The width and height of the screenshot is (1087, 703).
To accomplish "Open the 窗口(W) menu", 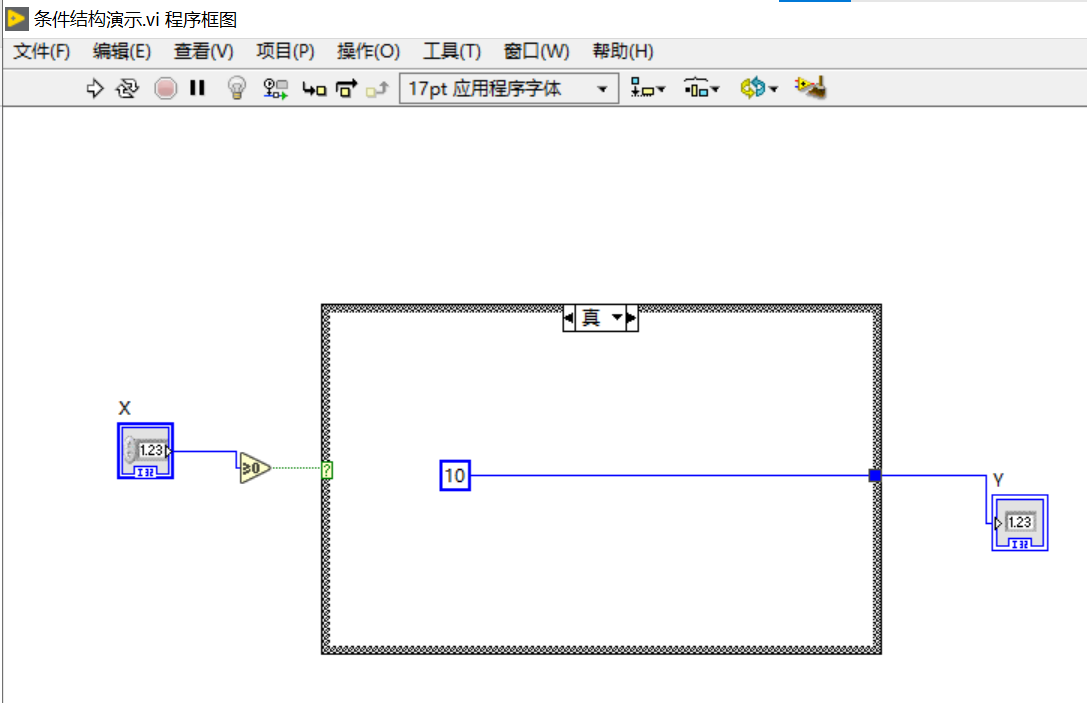I will 536,51.
